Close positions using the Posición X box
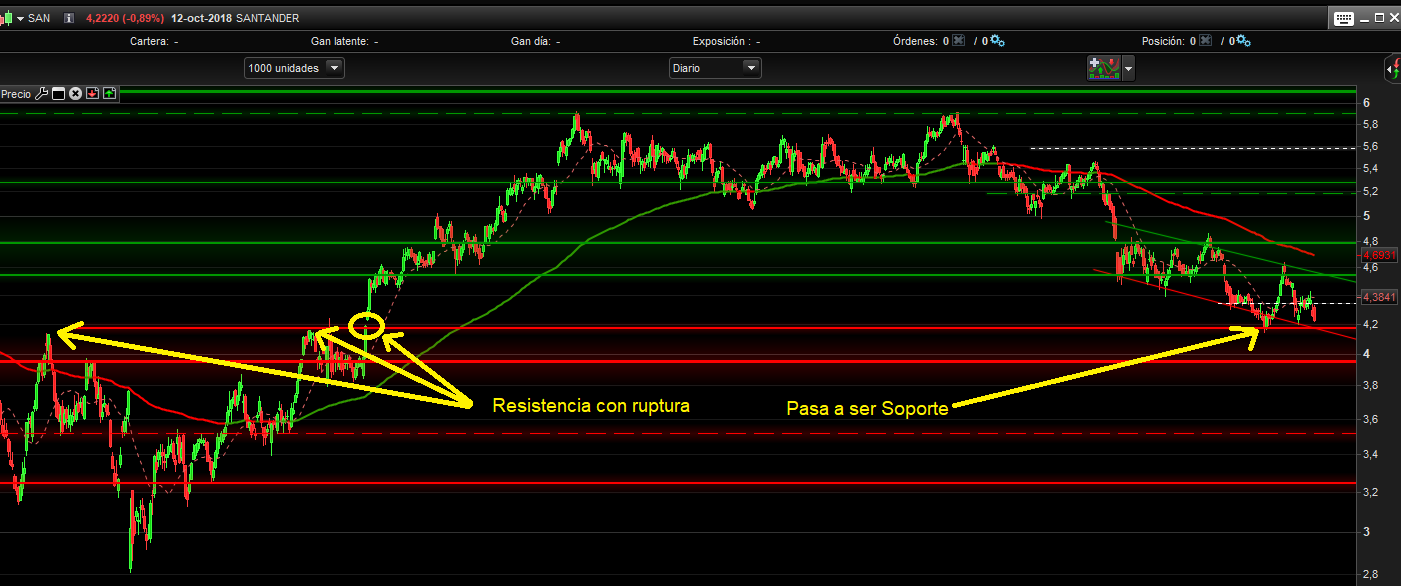This screenshot has height=586, width=1401. [1205, 41]
